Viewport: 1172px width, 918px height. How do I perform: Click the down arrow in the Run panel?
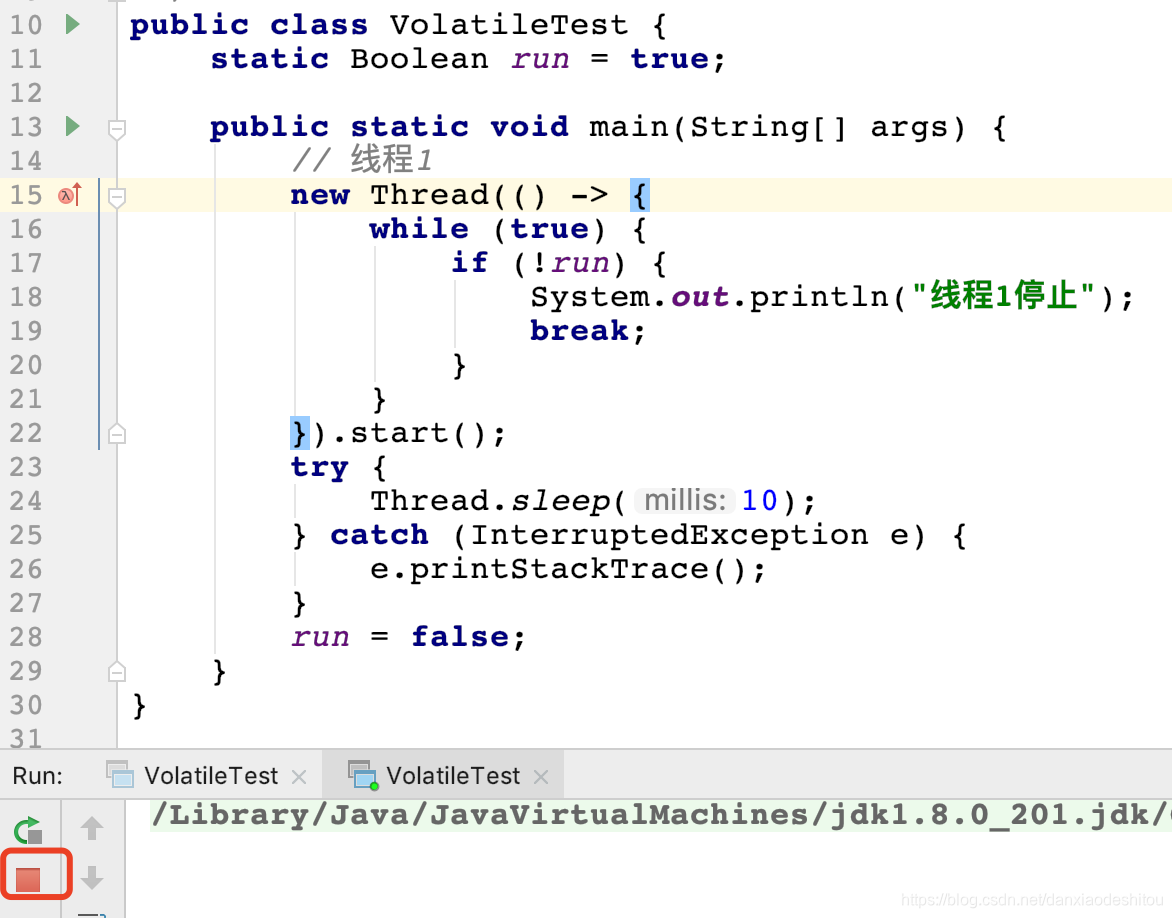coord(92,878)
